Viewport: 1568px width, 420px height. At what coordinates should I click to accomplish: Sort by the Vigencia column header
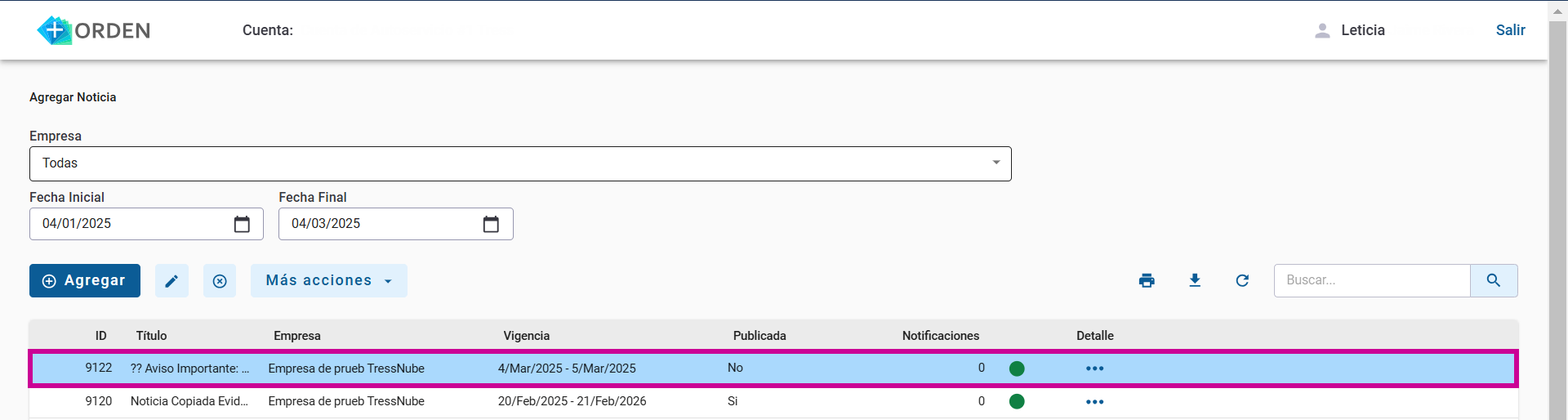click(526, 336)
